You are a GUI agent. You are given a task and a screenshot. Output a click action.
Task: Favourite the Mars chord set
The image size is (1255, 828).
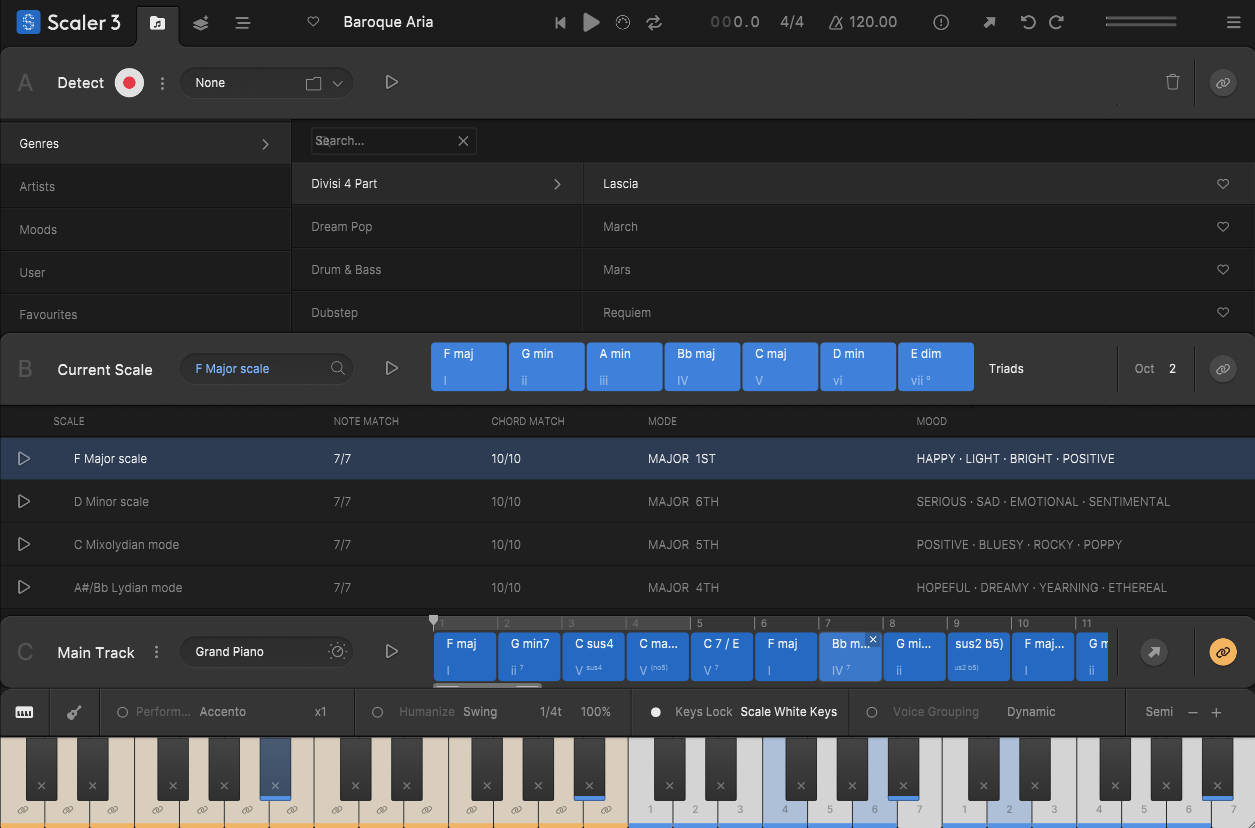tap(1222, 270)
